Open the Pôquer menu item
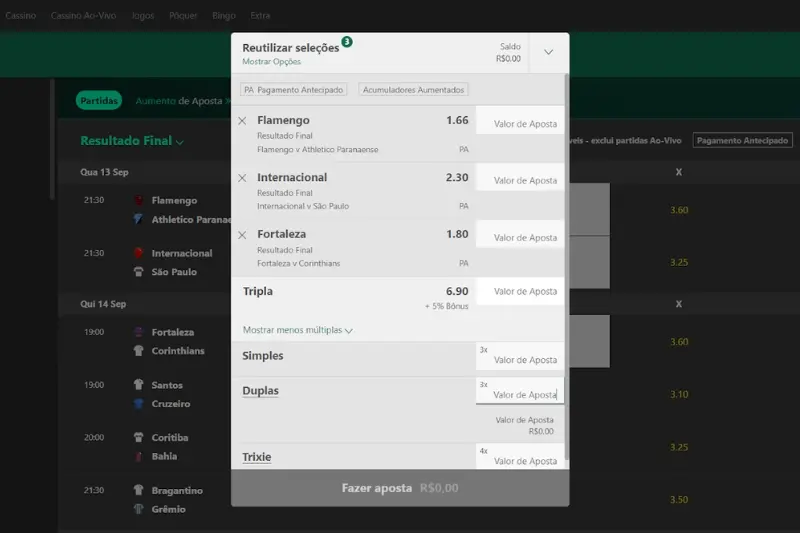Image resolution: width=800 pixels, height=533 pixels. tap(183, 15)
